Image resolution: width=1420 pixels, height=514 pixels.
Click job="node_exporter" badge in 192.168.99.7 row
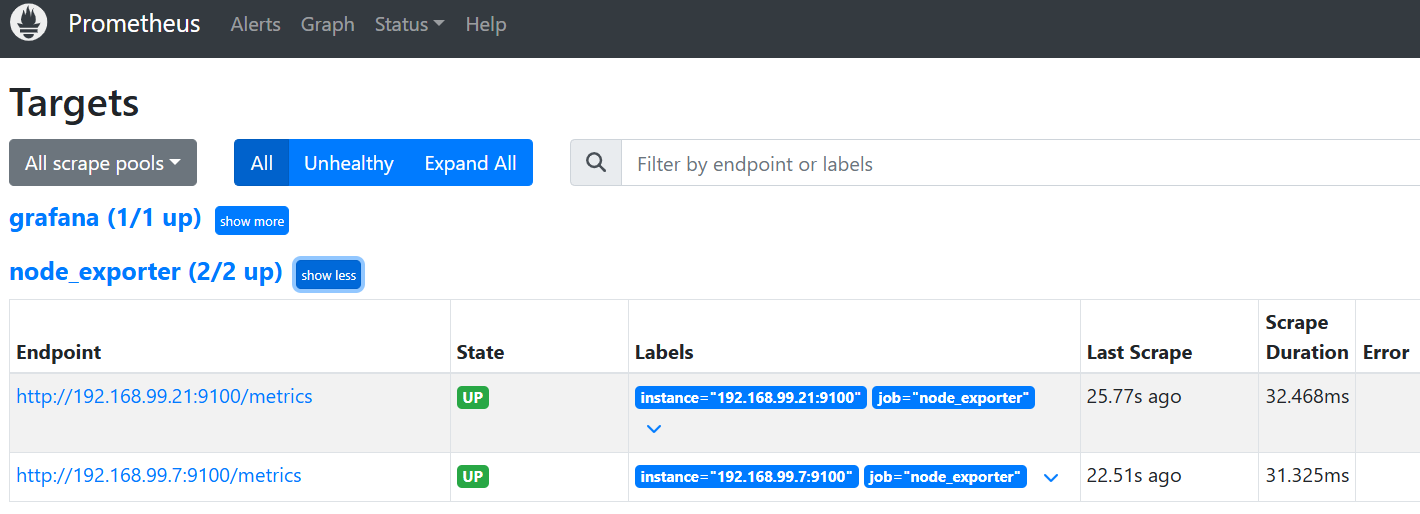[x=945, y=477]
